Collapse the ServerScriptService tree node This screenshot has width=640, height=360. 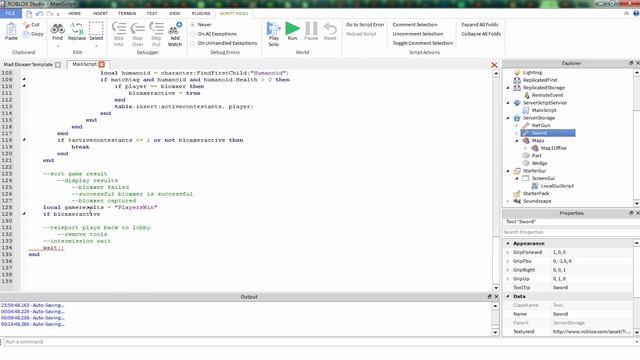click(508, 103)
